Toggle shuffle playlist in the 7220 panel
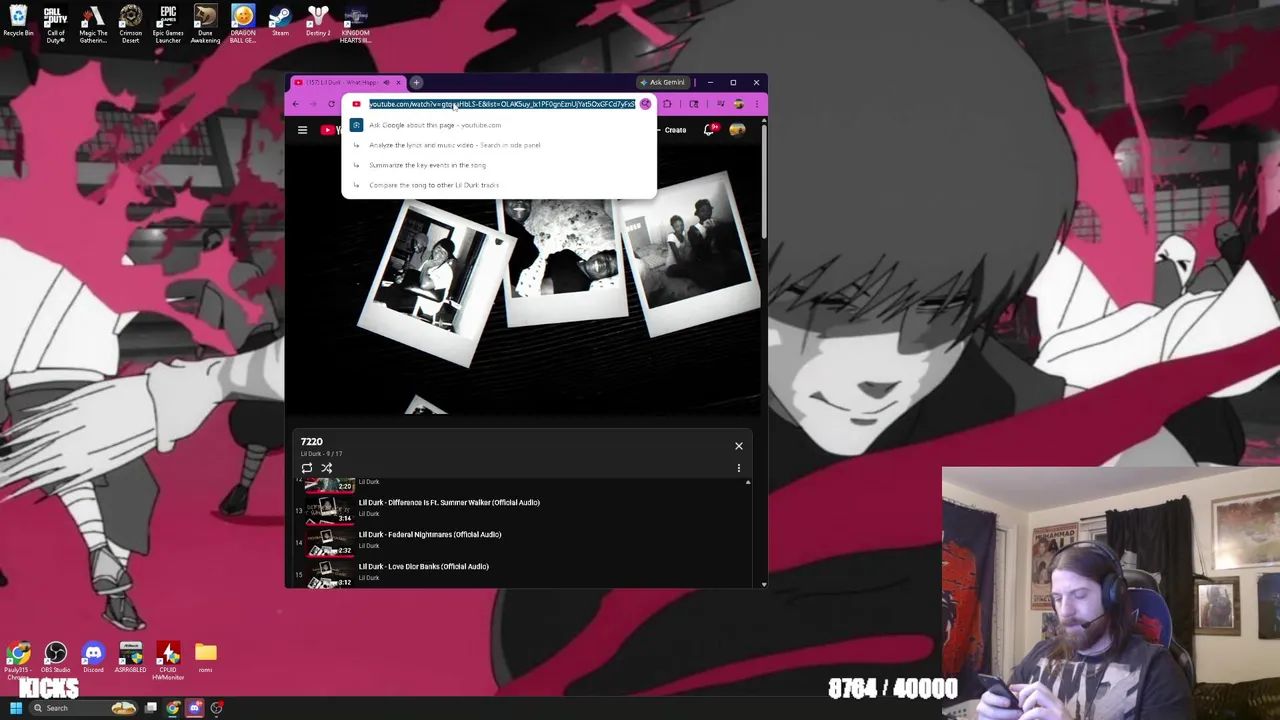The height and width of the screenshot is (720, 1280). (326, 468)
